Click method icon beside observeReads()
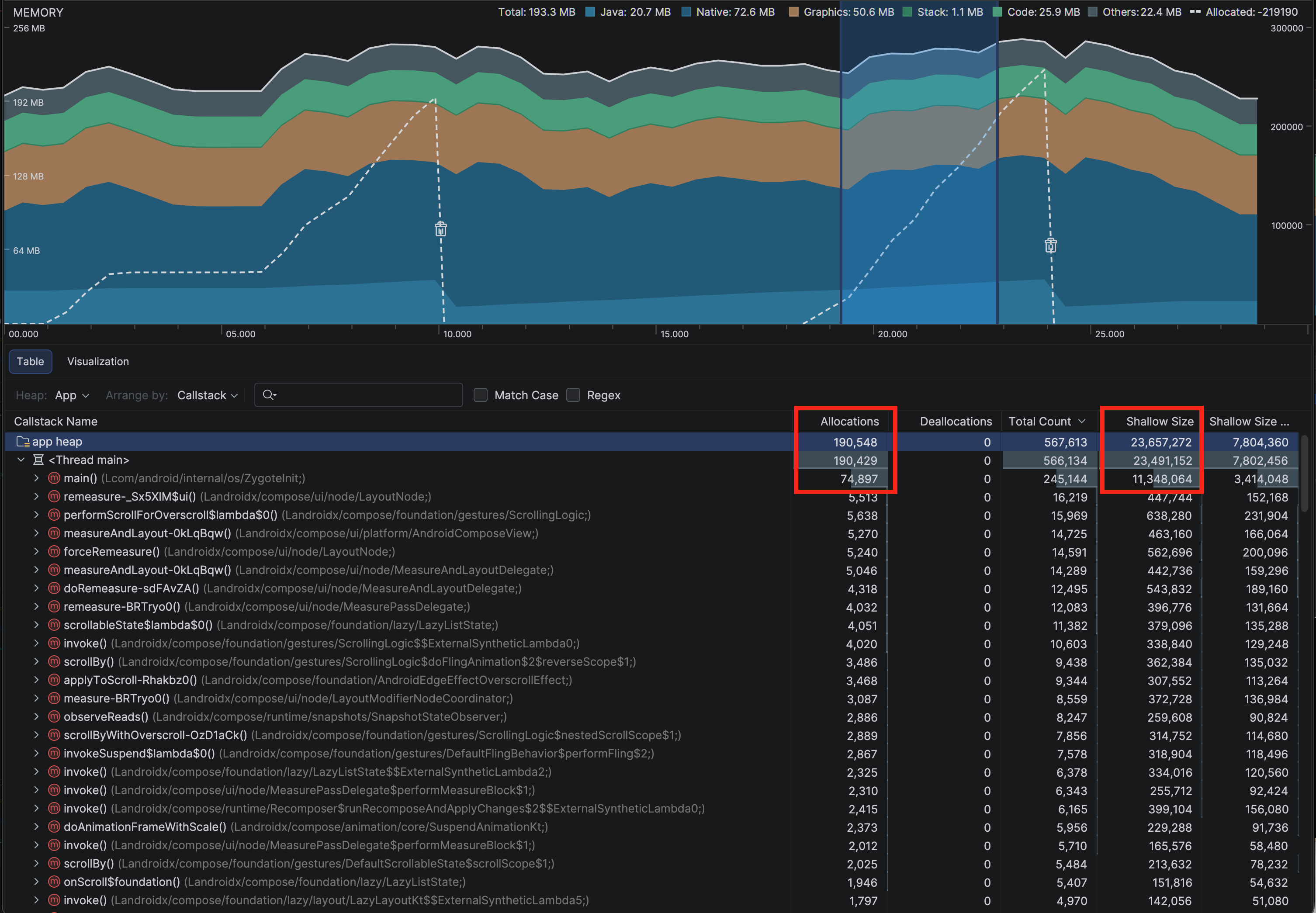The image size is (1316, 913). point(54,717)
